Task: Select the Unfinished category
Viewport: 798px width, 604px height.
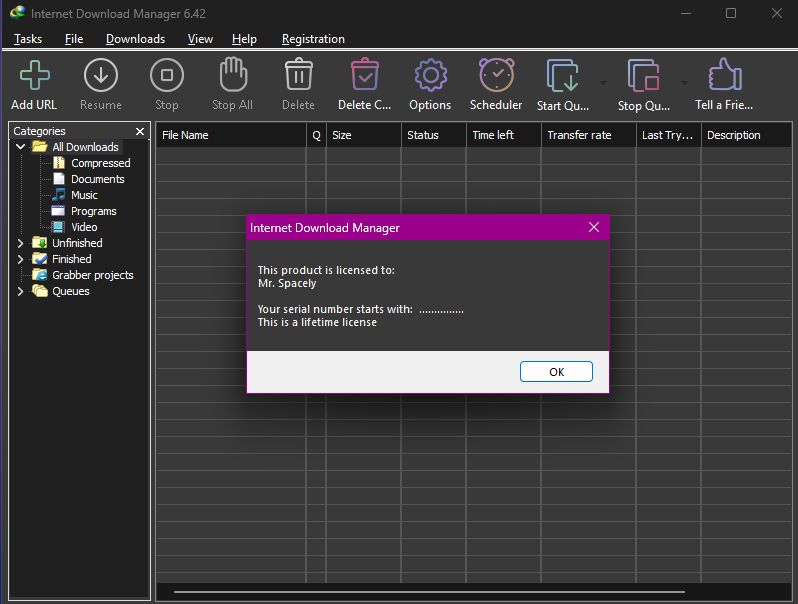Action: point(77,243)
